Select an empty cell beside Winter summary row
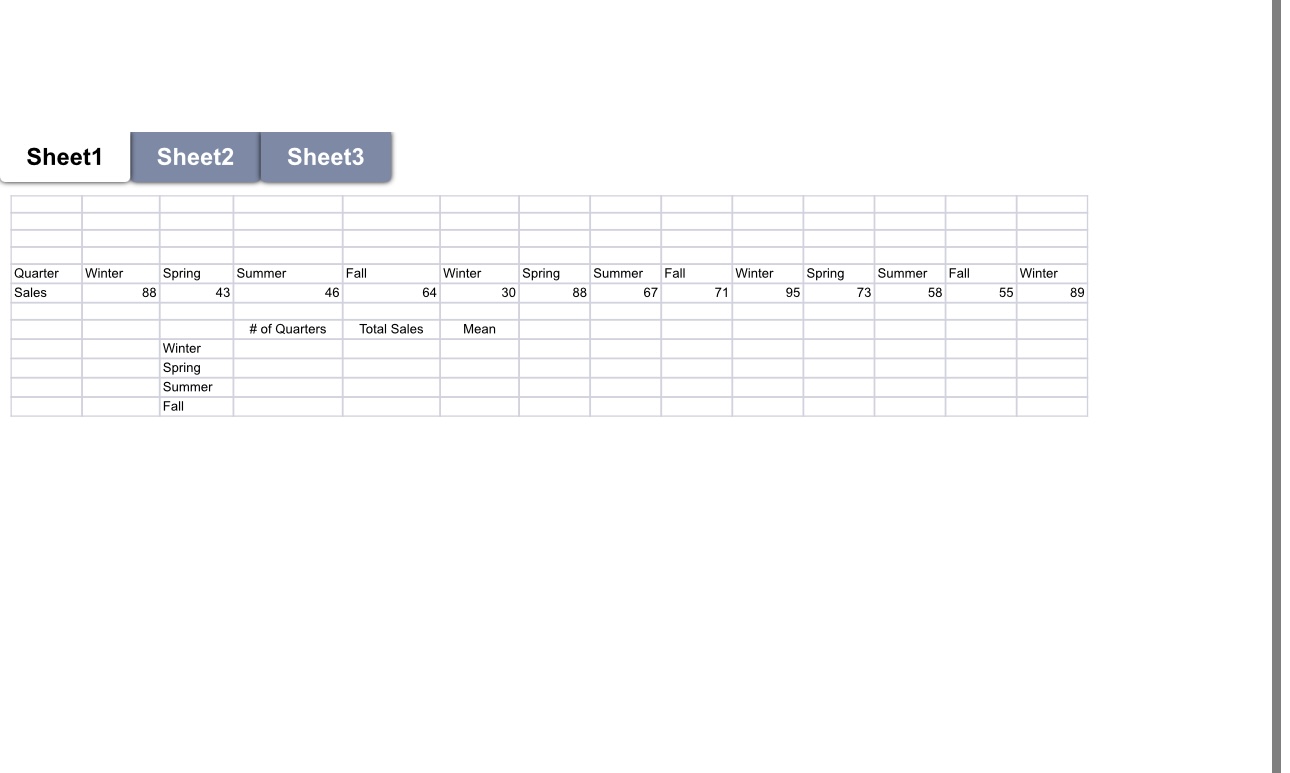 pyautogui.click(x=285, y=348)
